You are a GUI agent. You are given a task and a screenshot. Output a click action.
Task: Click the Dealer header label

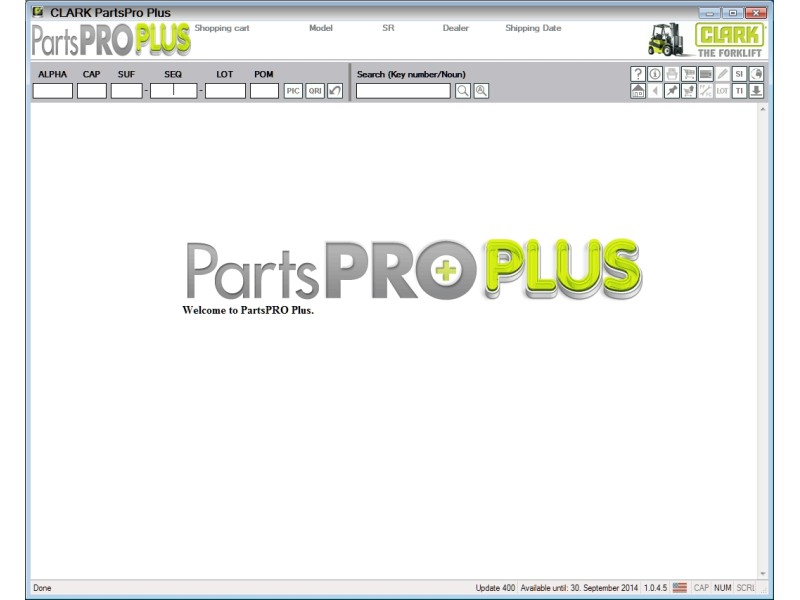(x=456, y=28)
